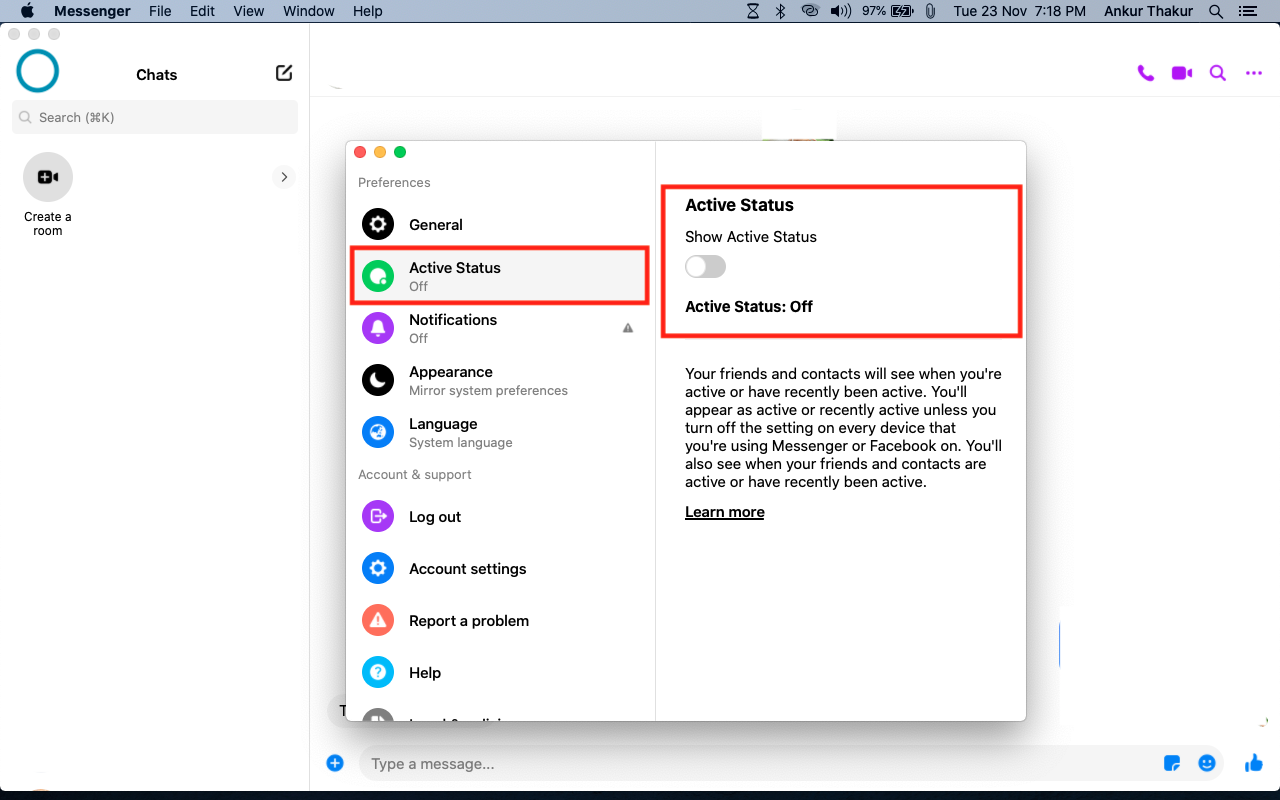The width and height of the screenshot is (1280, 800).
Task: Open the View menu
Action: pyautogui.click(x=248, y=11)
